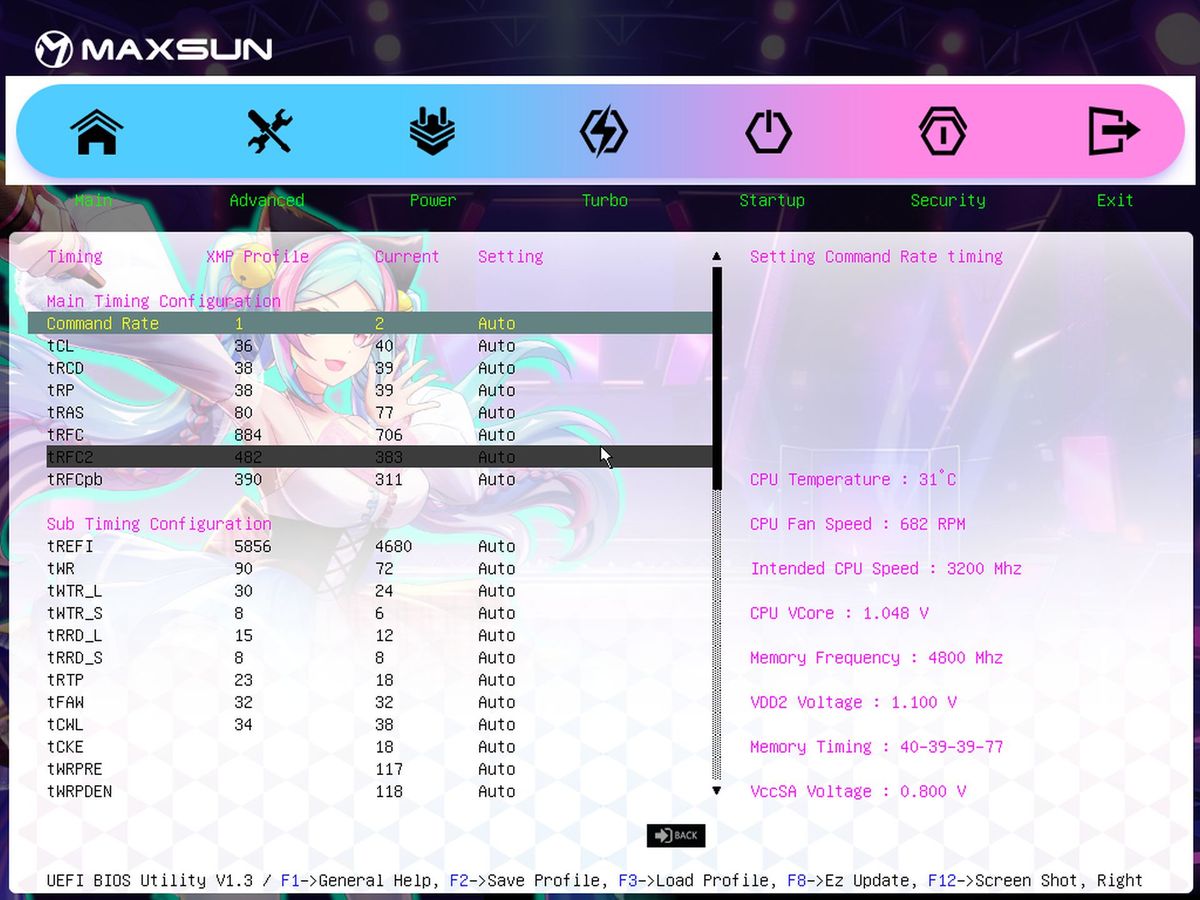
Task: Switch to the Main tab label
Action: [93, 200]
